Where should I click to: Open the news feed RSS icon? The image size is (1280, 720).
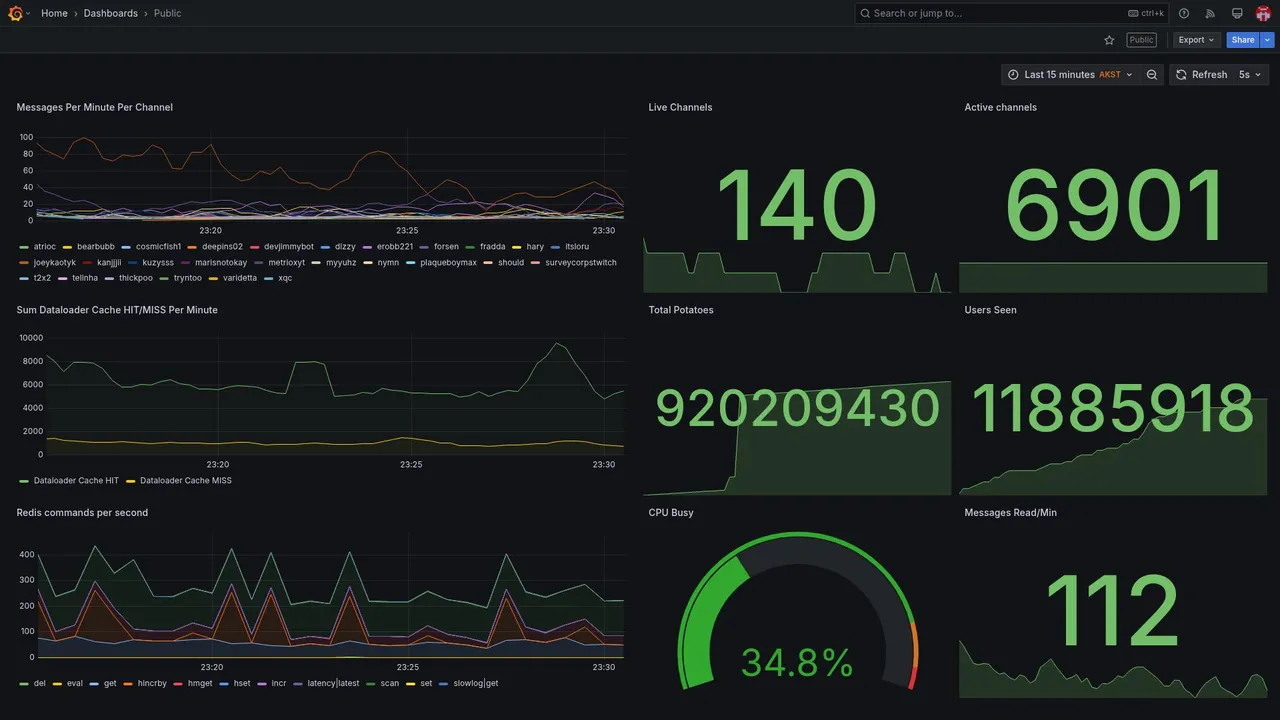[x=1210, y=13]
